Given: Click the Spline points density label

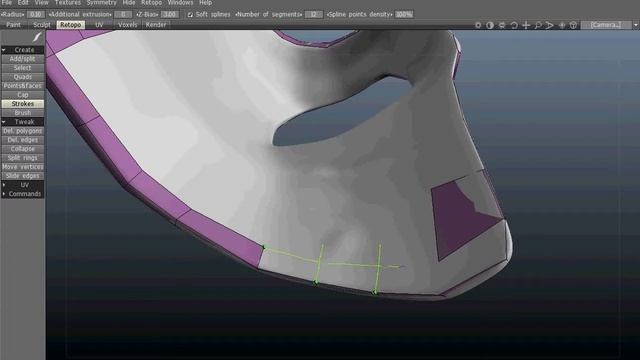Looking at the screenshot, I should (360, 14).
